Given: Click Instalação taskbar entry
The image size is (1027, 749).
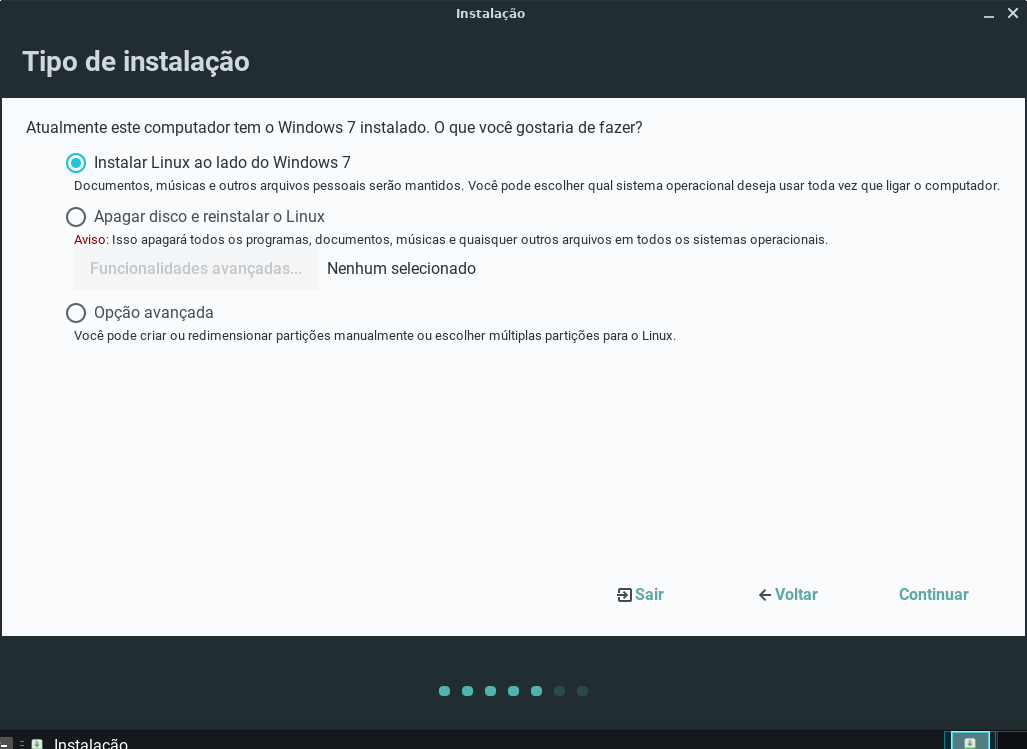Looking at the screenshot, I should point(80,743).
